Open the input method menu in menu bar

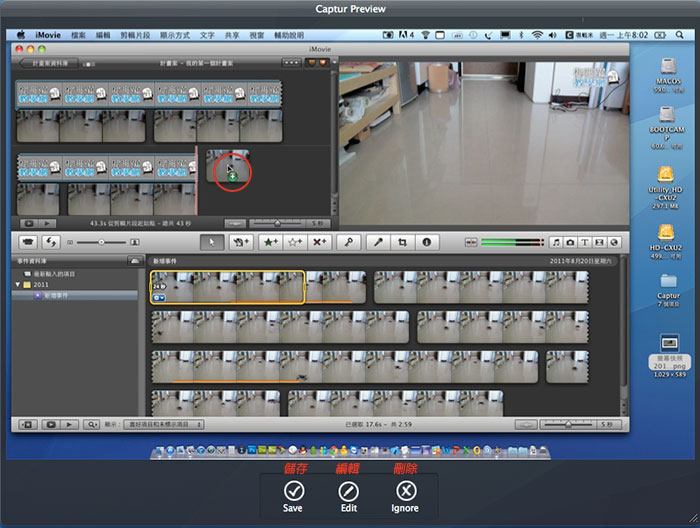[579, 35]
